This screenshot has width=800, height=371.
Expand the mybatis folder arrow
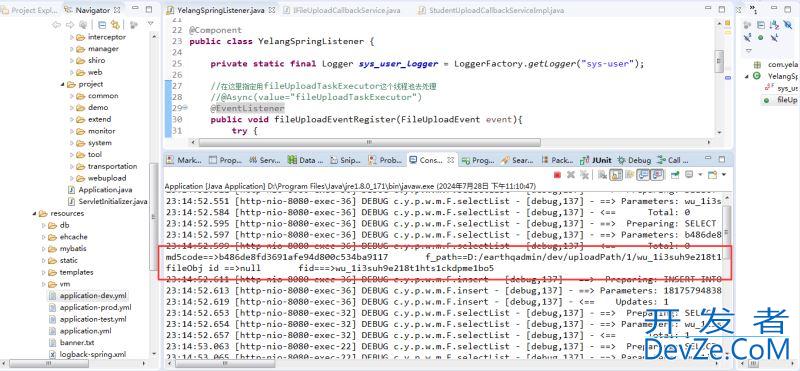tap(43, 249)
